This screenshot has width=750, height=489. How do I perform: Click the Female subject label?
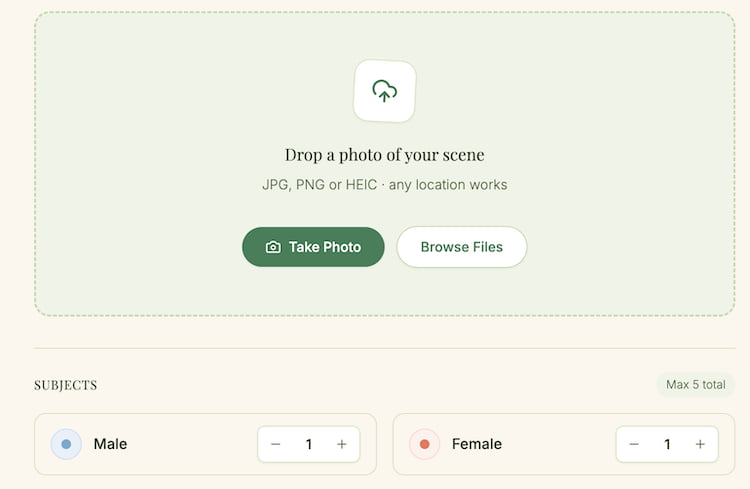pyautogui.click(x=477, y=444)
